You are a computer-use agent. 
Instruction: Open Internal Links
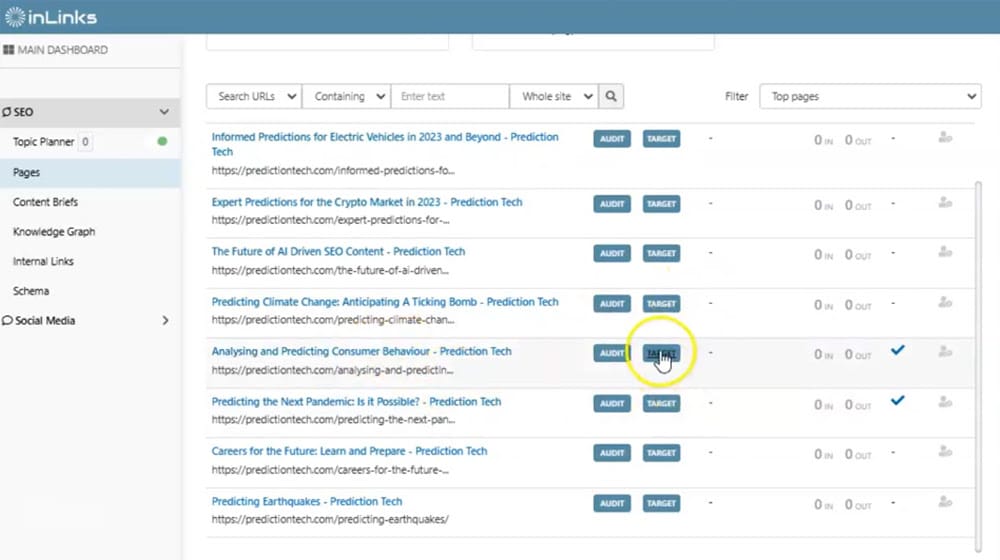(x=43, y=262)
